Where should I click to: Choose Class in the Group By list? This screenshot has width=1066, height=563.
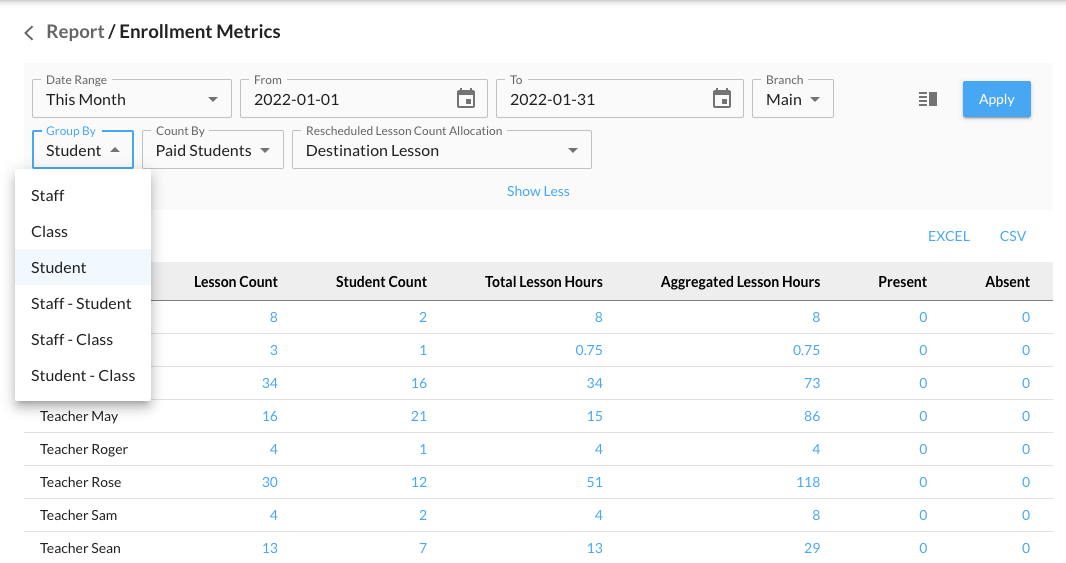[x=50, y=232]
